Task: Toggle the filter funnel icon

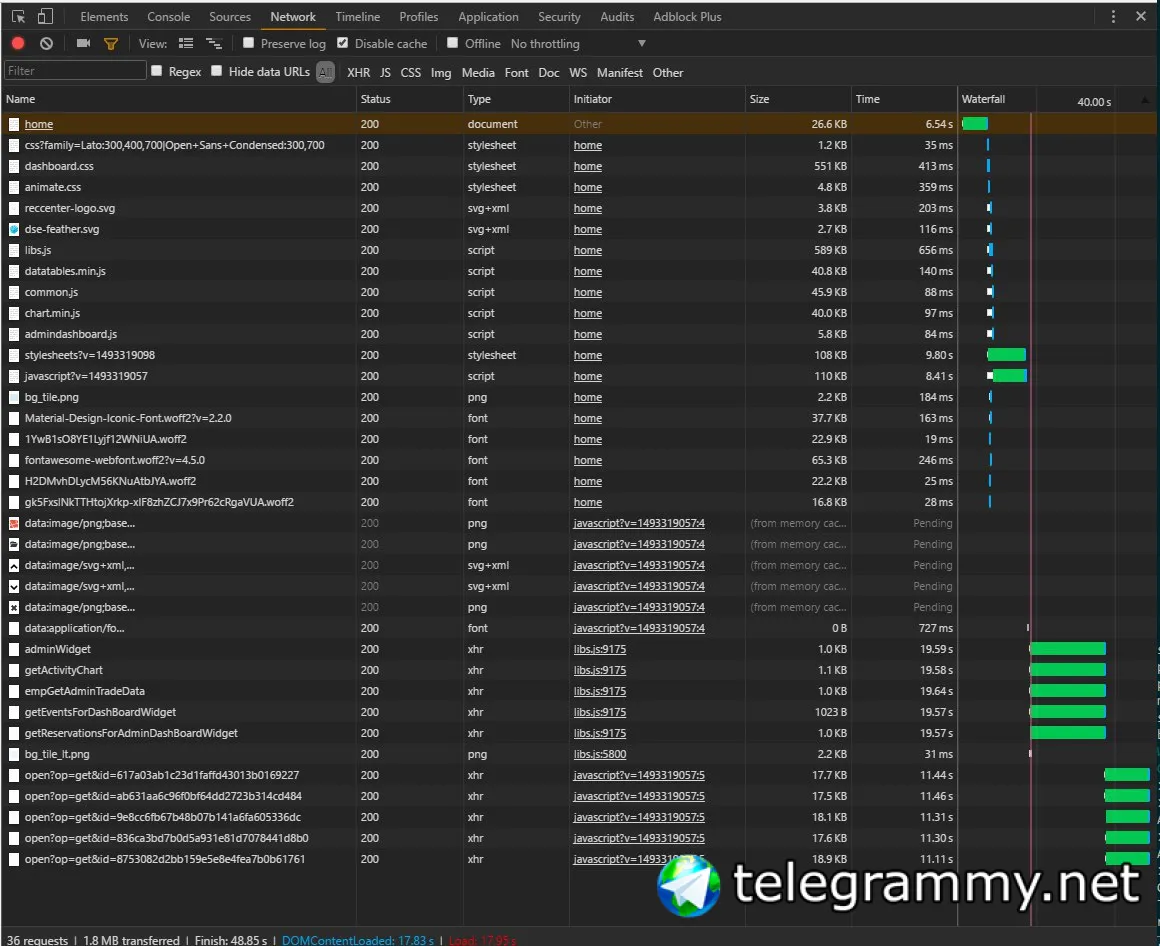Action: 111,44
